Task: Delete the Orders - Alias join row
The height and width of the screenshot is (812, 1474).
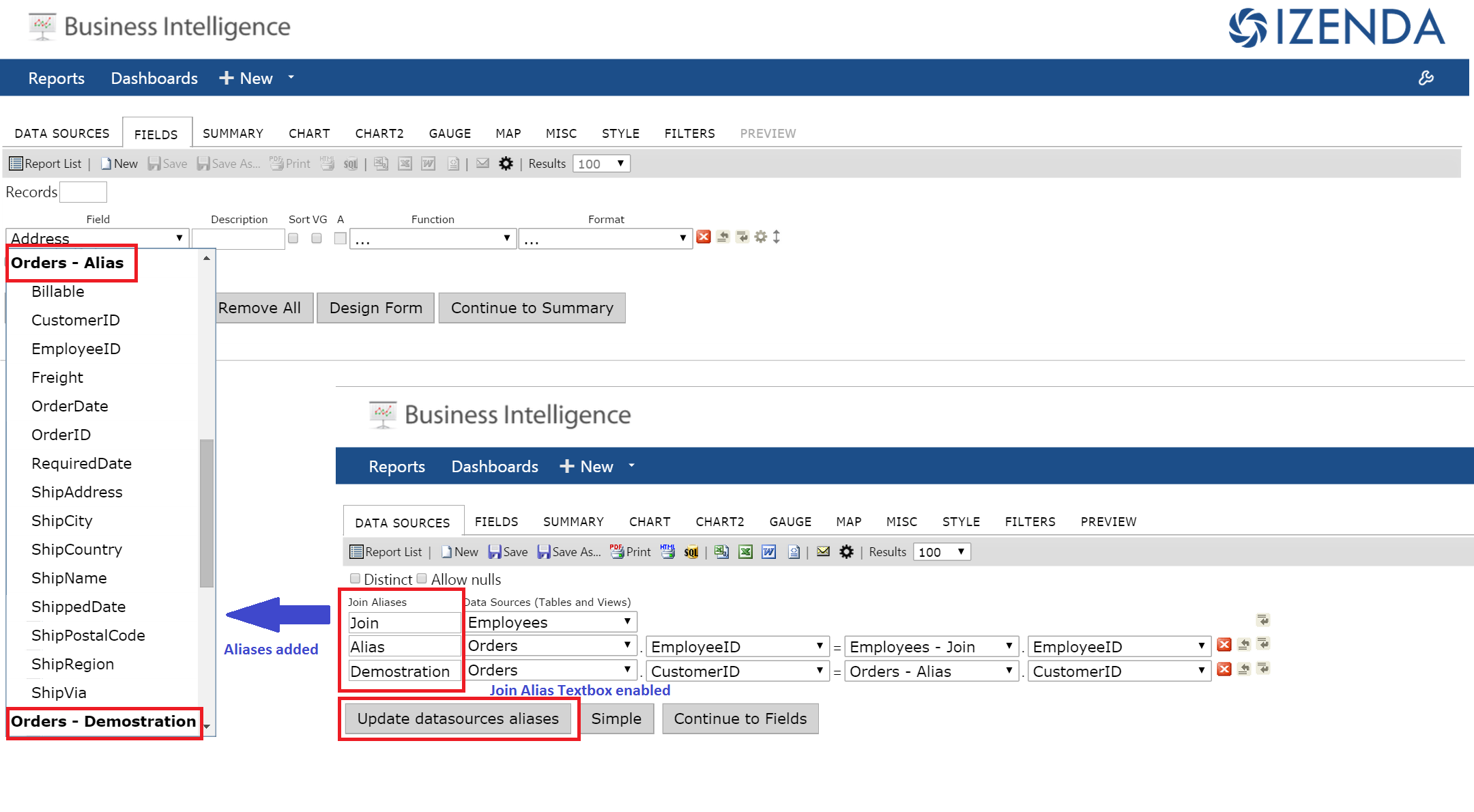Action: coord(1224,669)
